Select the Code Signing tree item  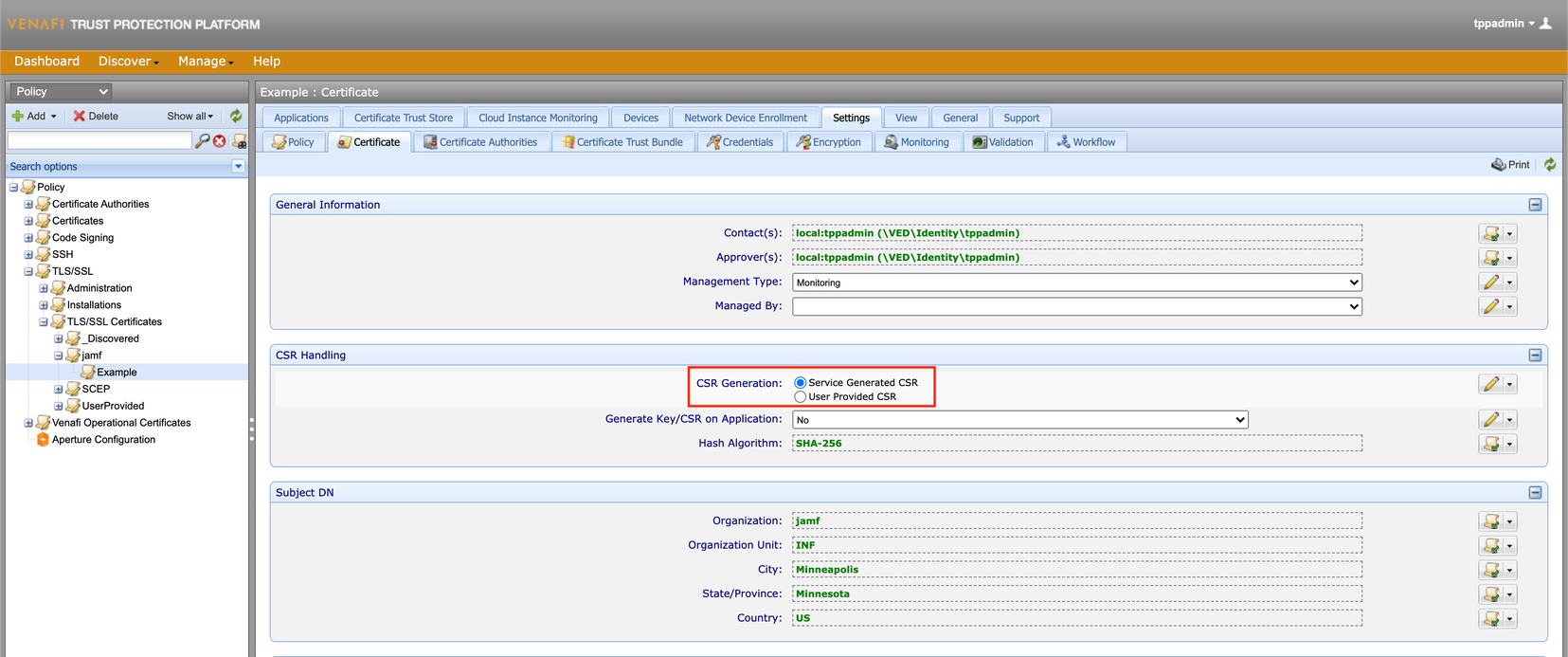82,238
